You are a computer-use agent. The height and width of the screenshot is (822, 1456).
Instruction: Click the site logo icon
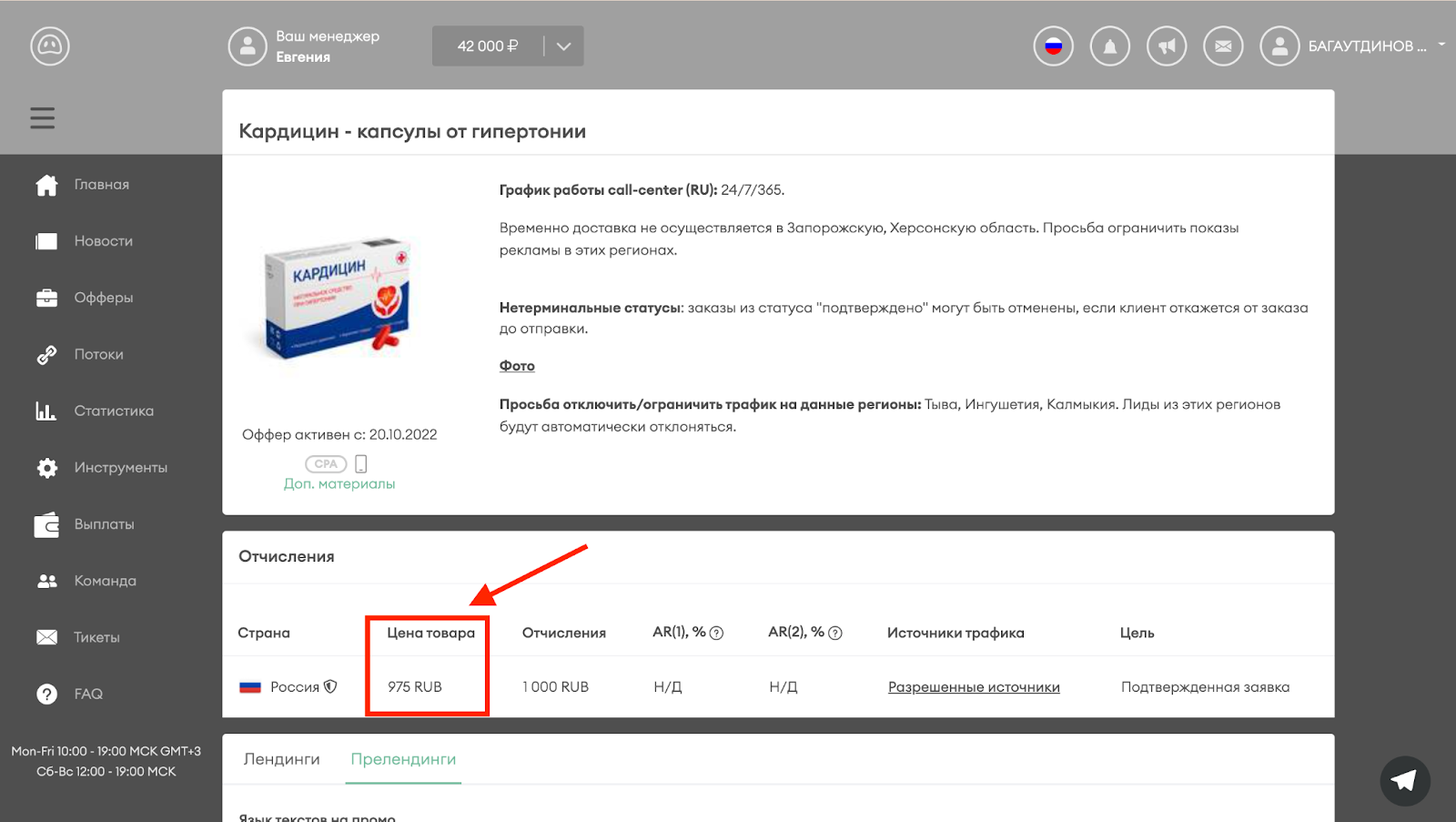click(x=50, y=46)
